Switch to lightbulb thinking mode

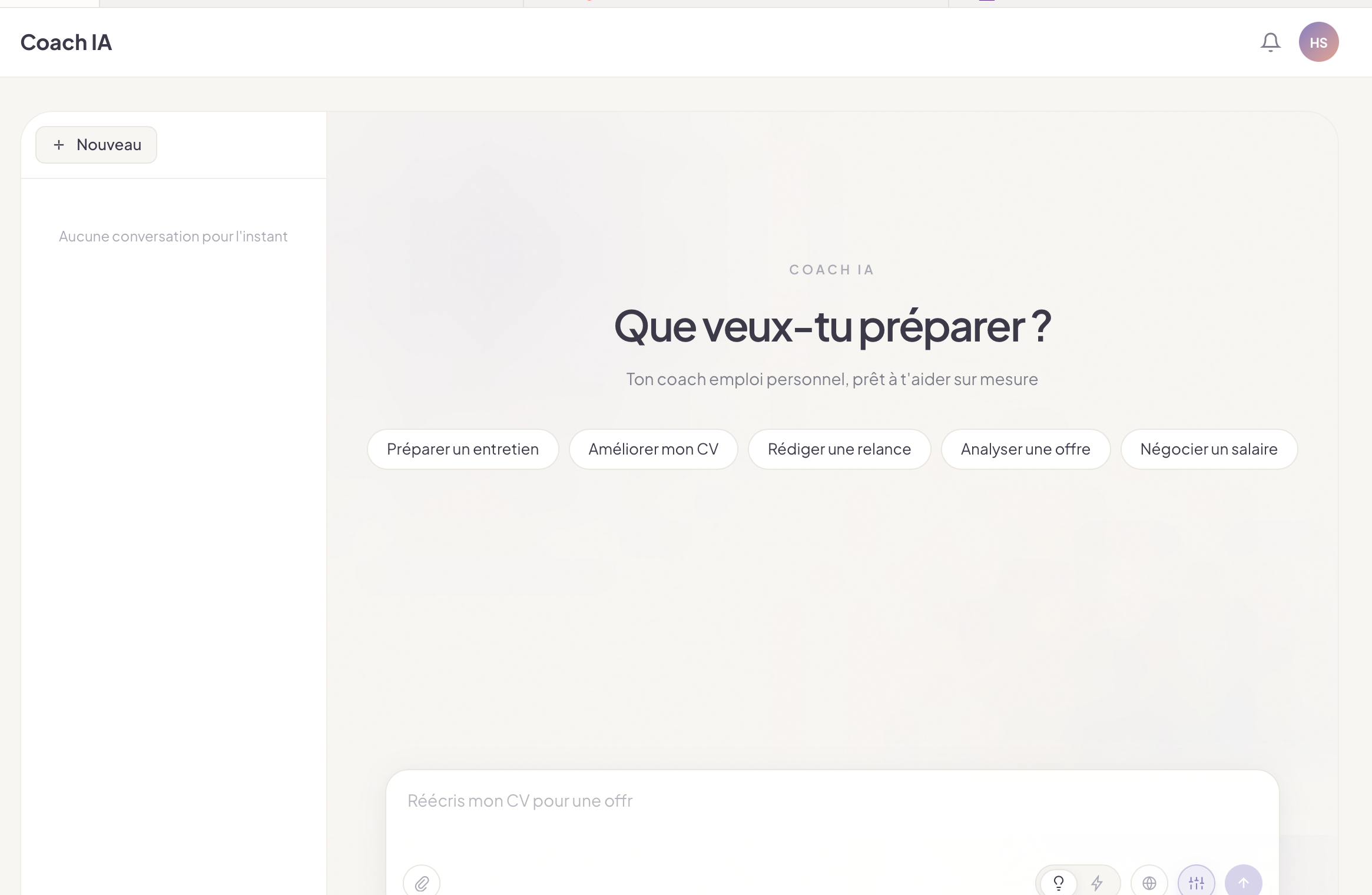pos(1058,883)
